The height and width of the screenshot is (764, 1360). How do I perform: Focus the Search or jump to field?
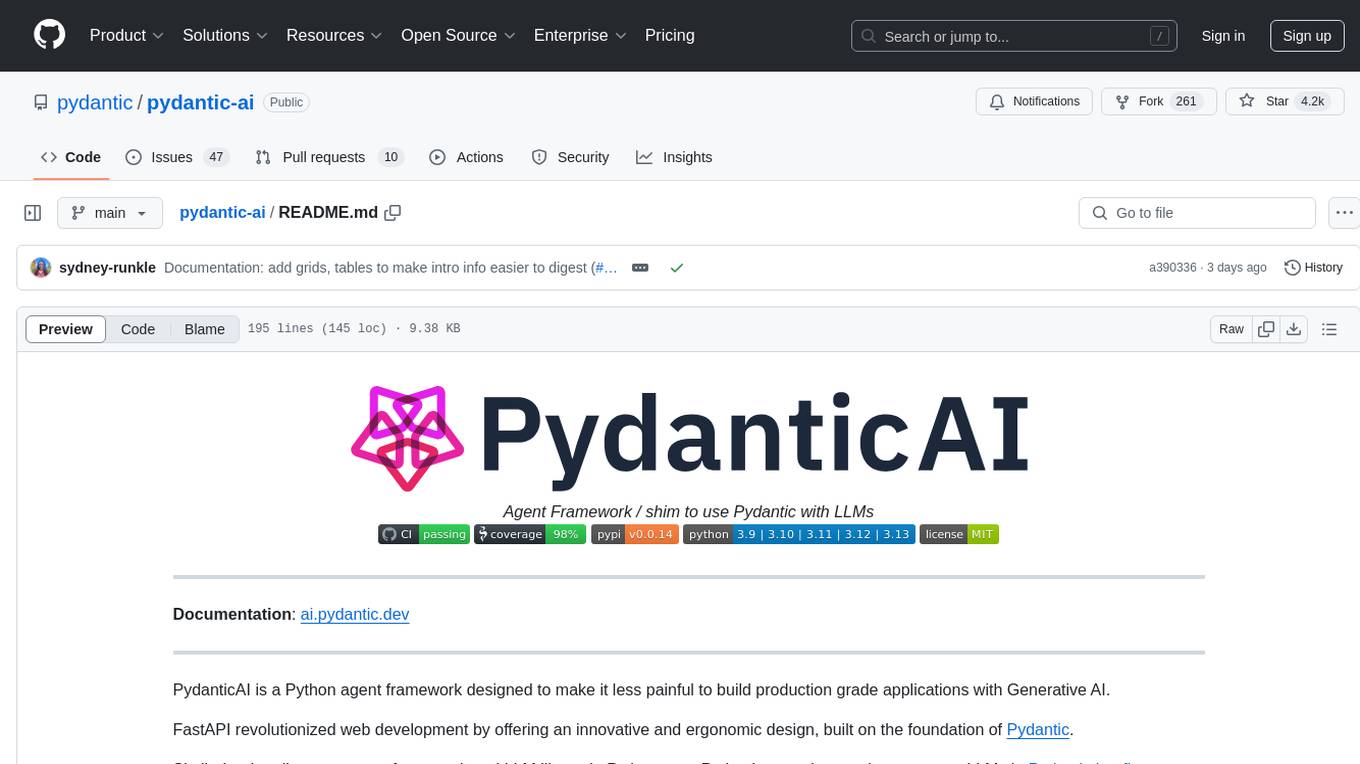point(1015,36)
